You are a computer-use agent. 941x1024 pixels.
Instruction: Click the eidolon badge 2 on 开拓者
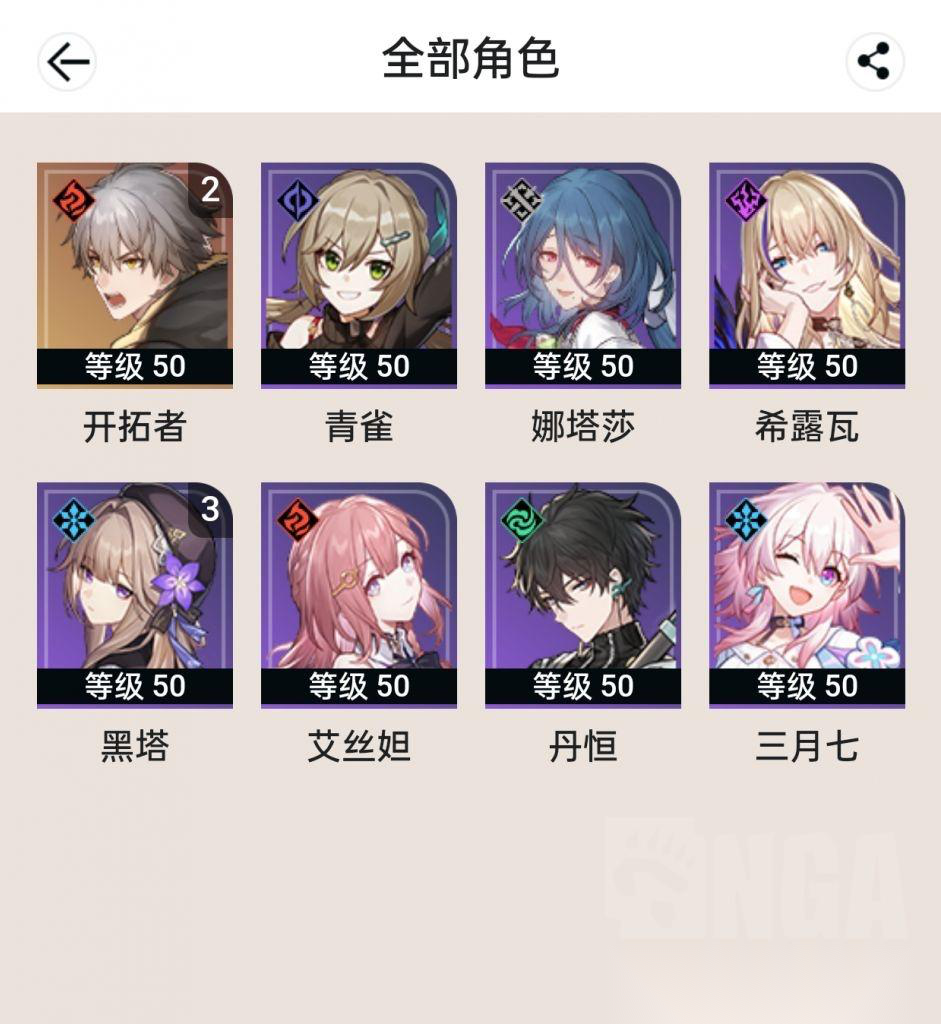pos(210,189)
